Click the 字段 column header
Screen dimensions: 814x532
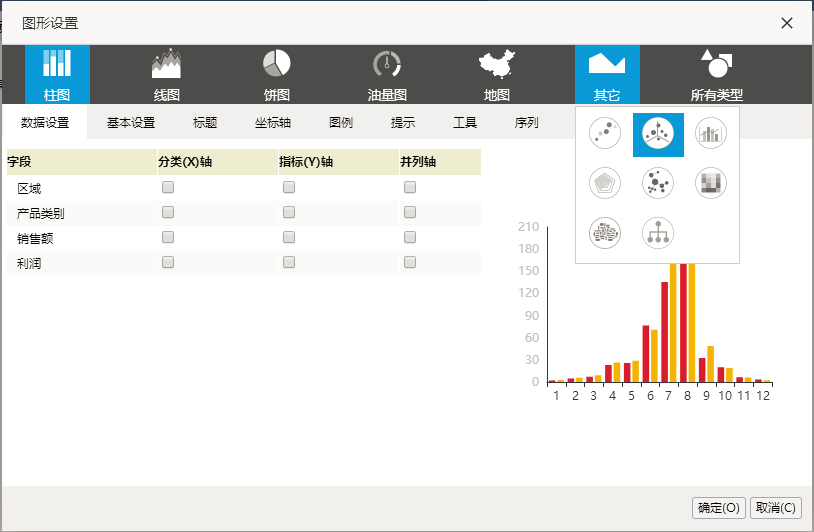(x=82, y=162)
